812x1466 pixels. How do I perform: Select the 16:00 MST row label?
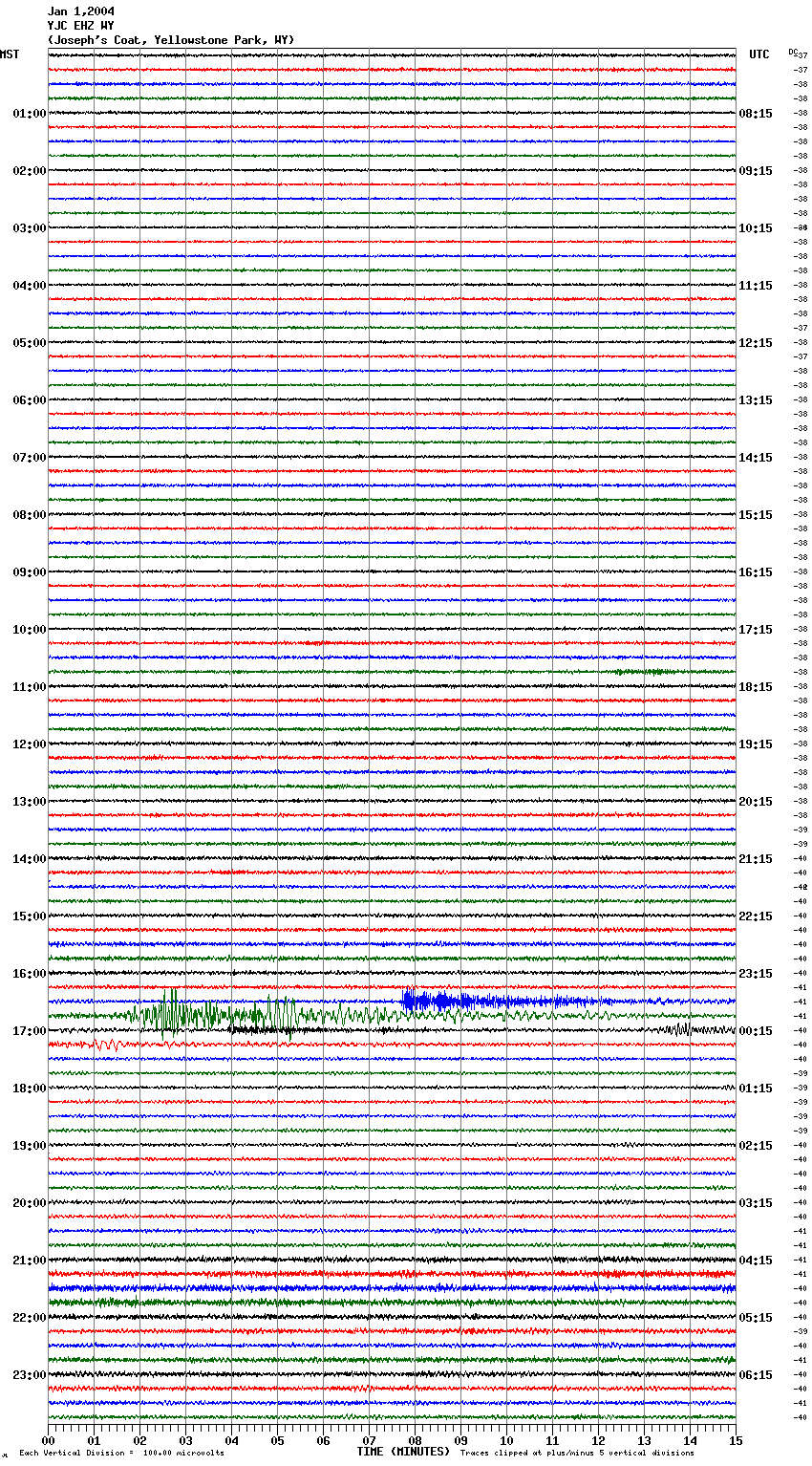[x=30, y=974]
